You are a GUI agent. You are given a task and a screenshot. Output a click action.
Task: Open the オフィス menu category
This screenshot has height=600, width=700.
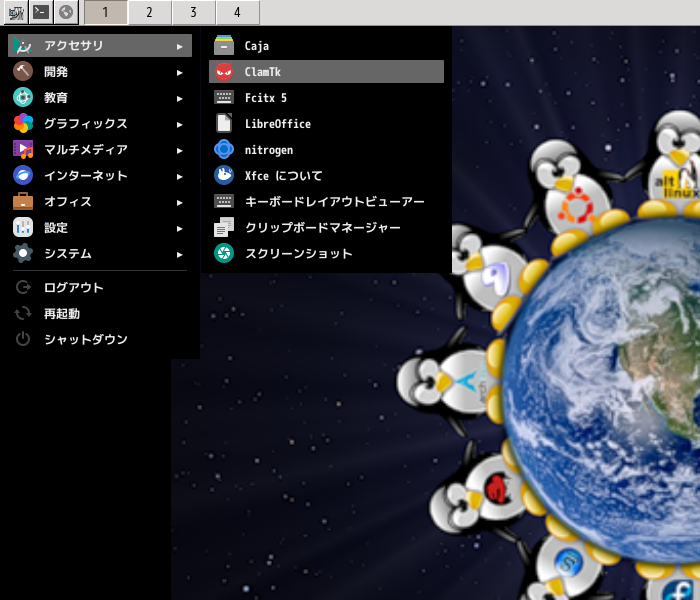pyautogui.click(x=100, y=201)
